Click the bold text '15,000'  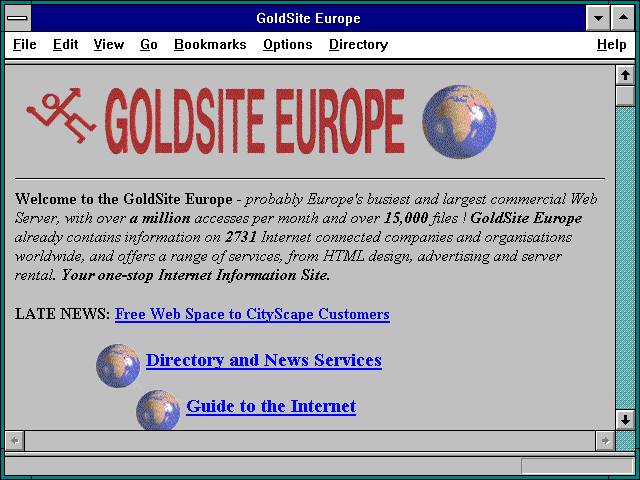click(x=406, y=218)
